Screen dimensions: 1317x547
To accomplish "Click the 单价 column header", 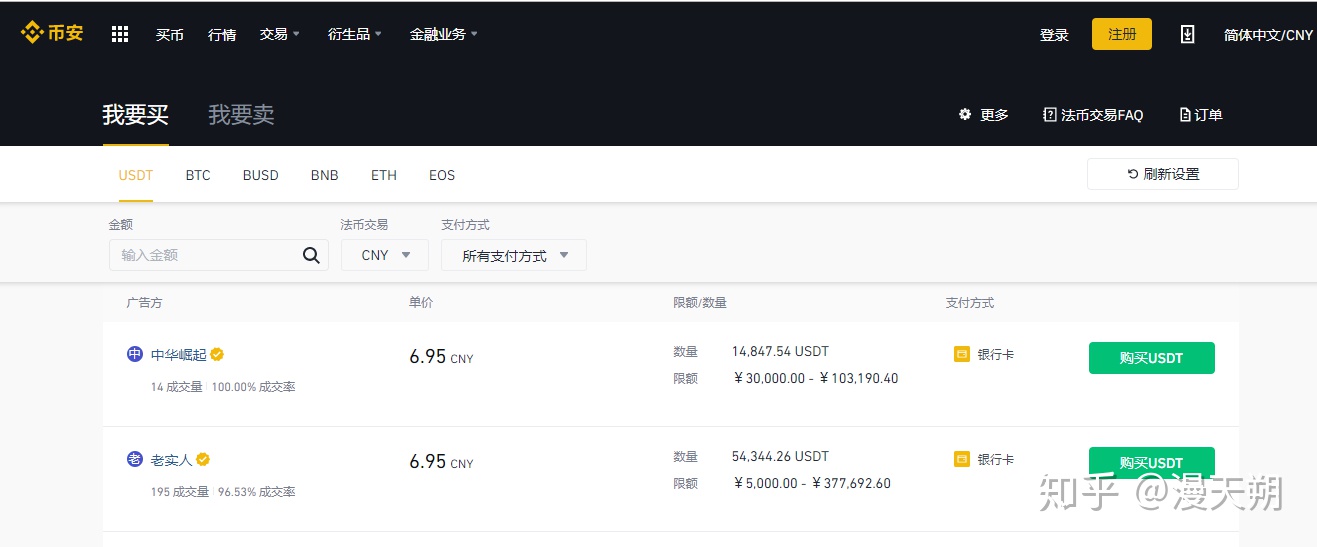I will click(x=421, y=302).
